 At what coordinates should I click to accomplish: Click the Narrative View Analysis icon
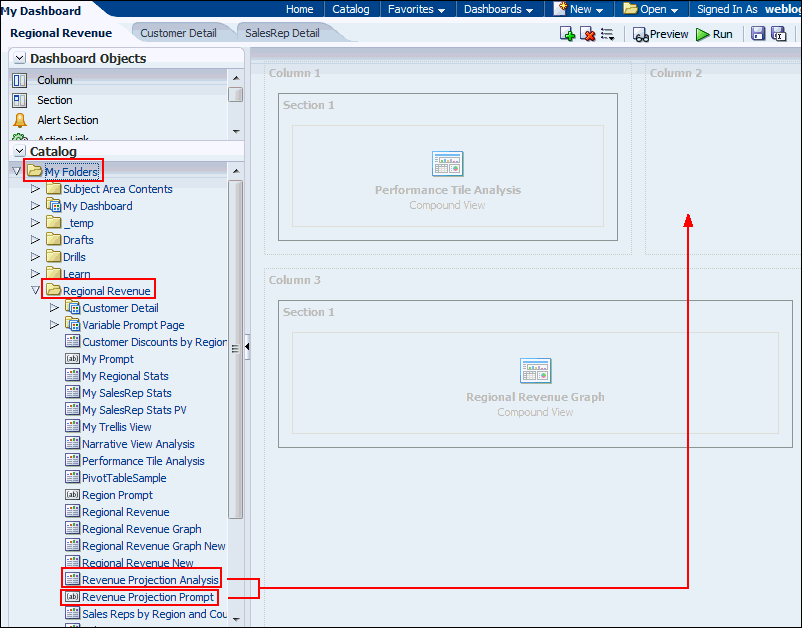73,443
